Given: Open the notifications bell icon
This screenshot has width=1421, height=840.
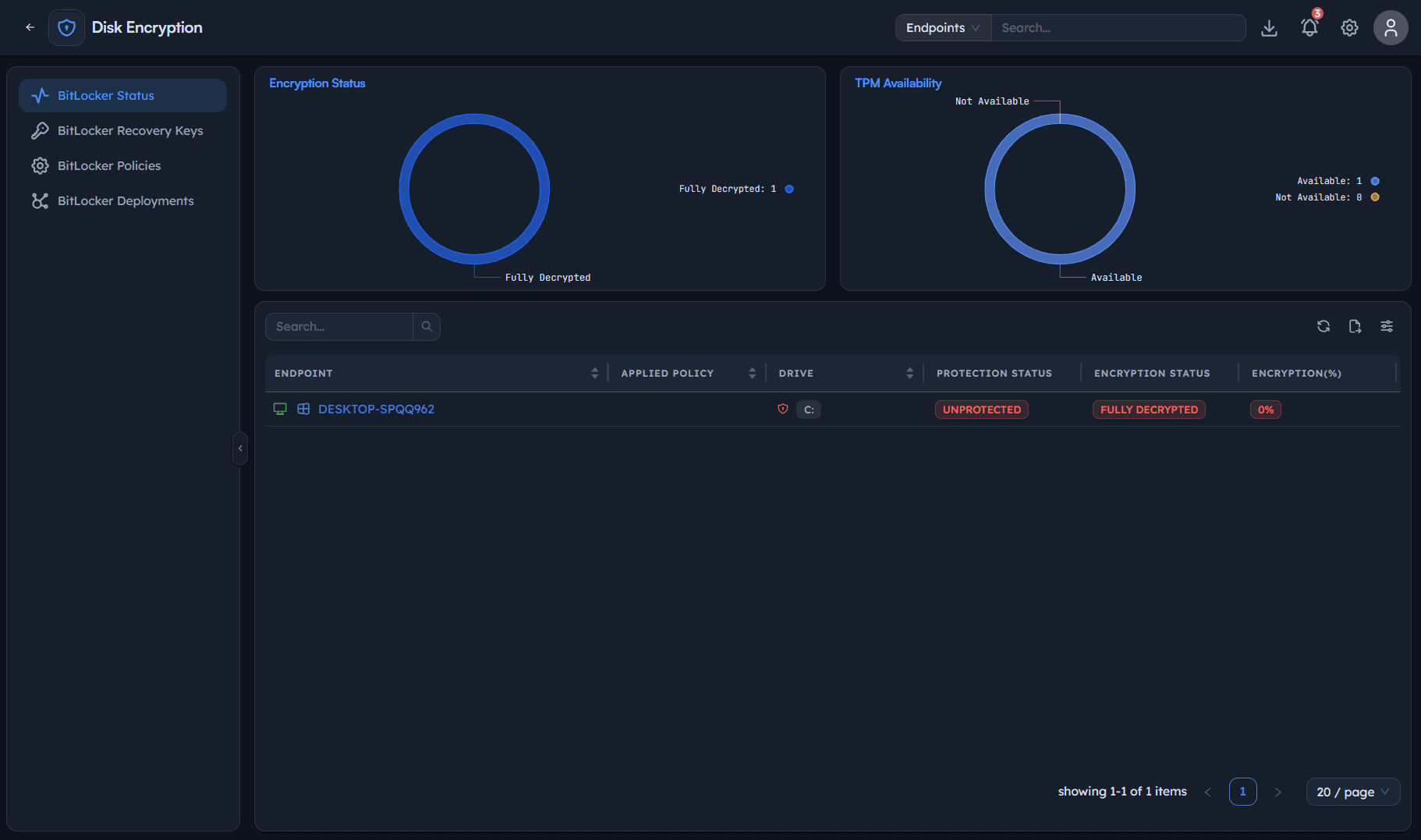Looking at the screenshot, I should (1309, 28).
